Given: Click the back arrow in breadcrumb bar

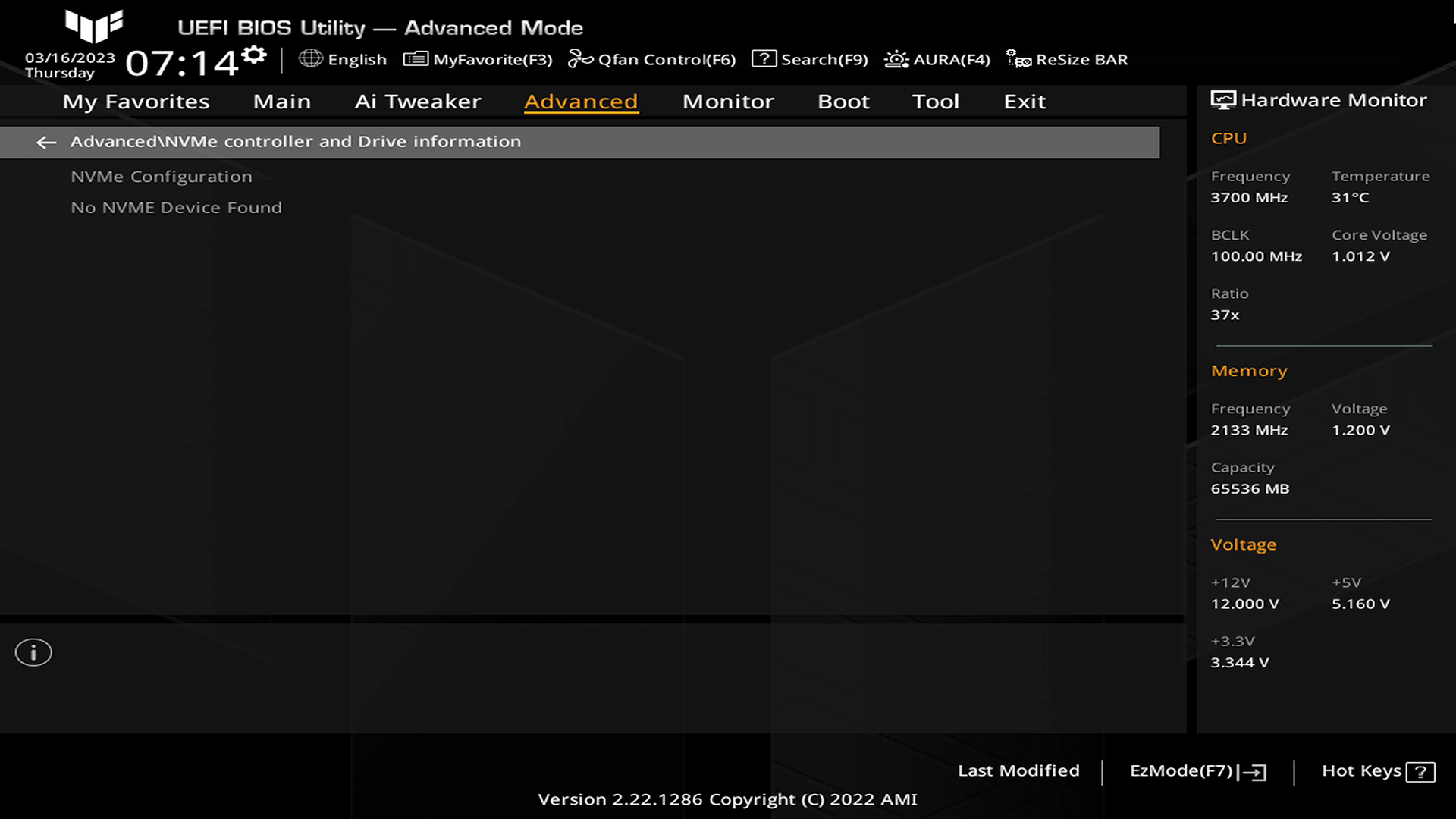Looking at the screenshot, I should [x=46, y=143].
